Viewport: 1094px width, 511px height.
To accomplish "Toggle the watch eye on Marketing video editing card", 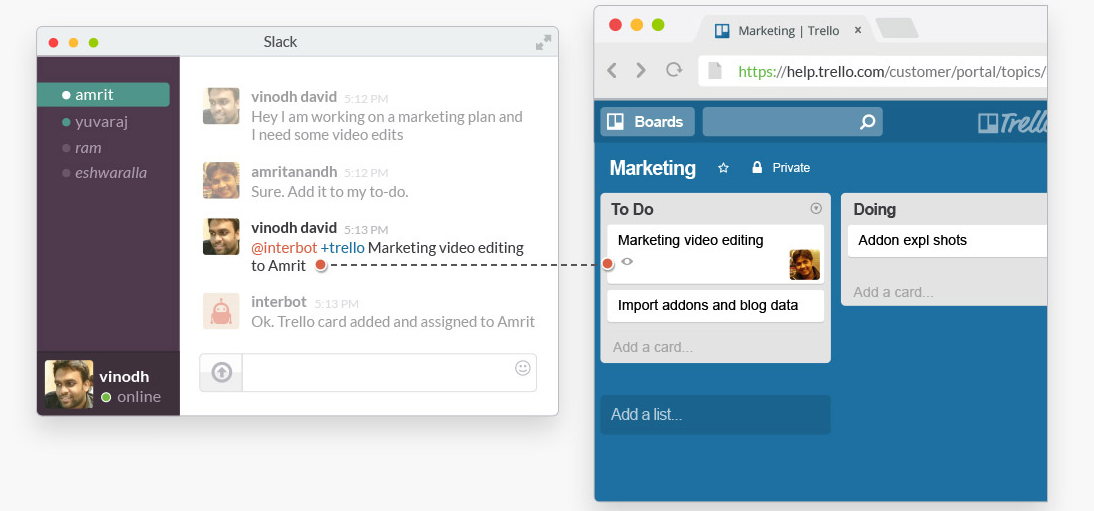I will 627,261.
